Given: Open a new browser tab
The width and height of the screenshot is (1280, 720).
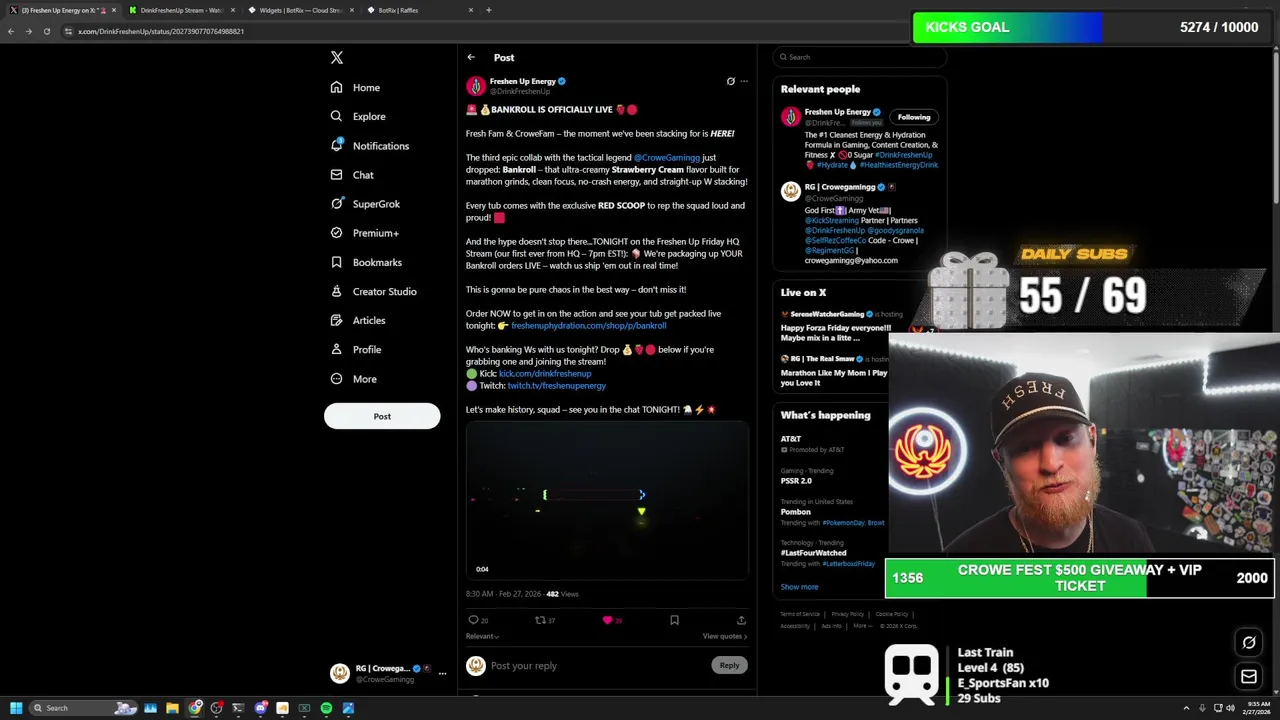Looking at the screenshot, I should tap(488, 10).
